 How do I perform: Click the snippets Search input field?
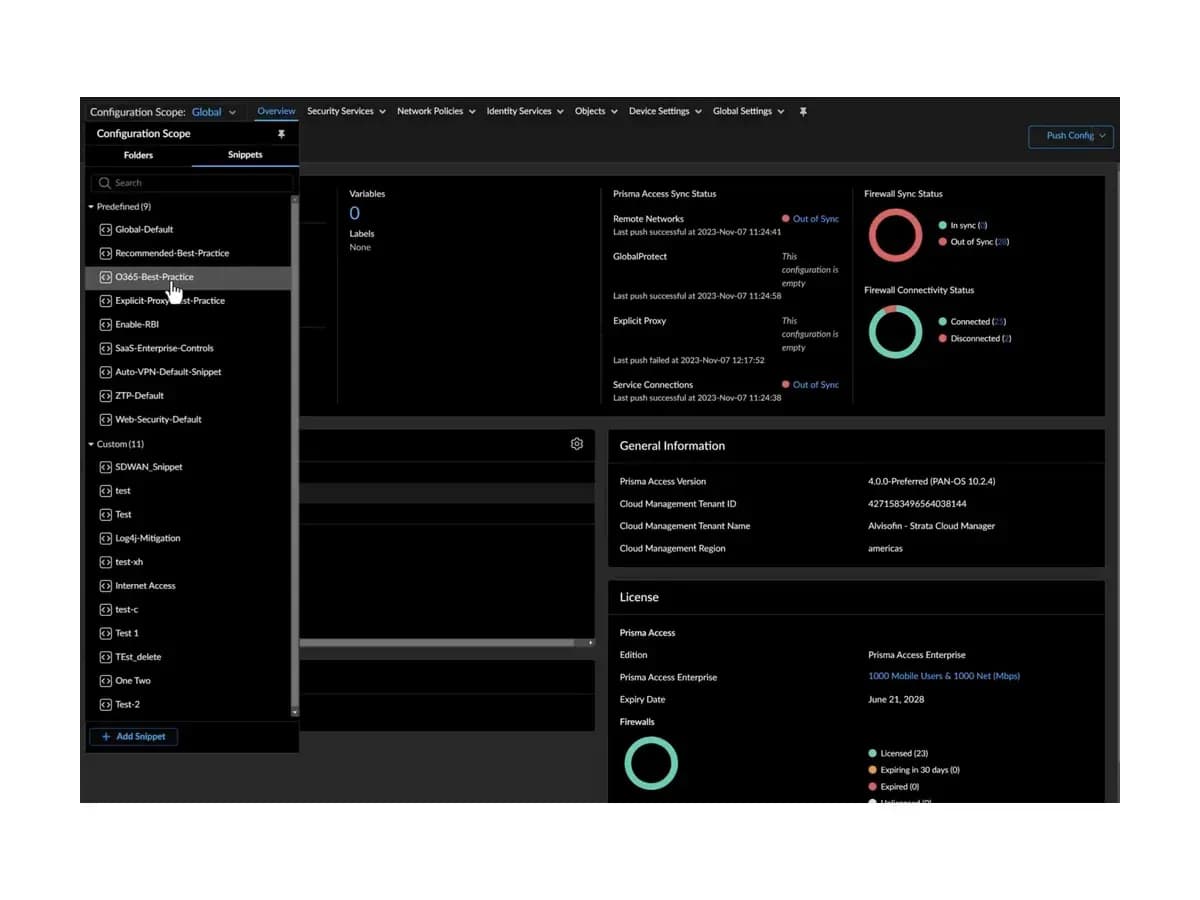coord(192,183)
